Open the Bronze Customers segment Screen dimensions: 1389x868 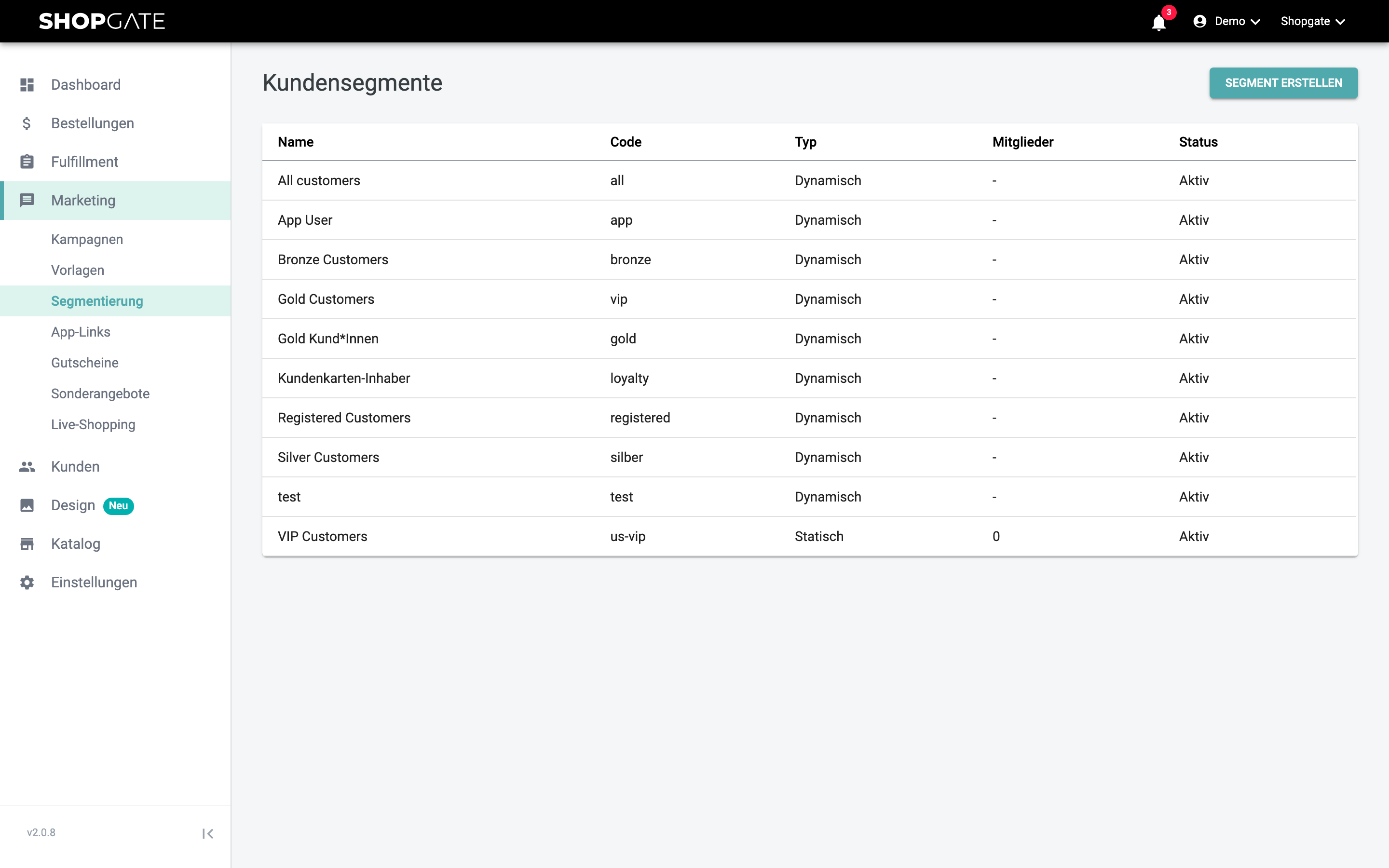click(x=809, y=260)
